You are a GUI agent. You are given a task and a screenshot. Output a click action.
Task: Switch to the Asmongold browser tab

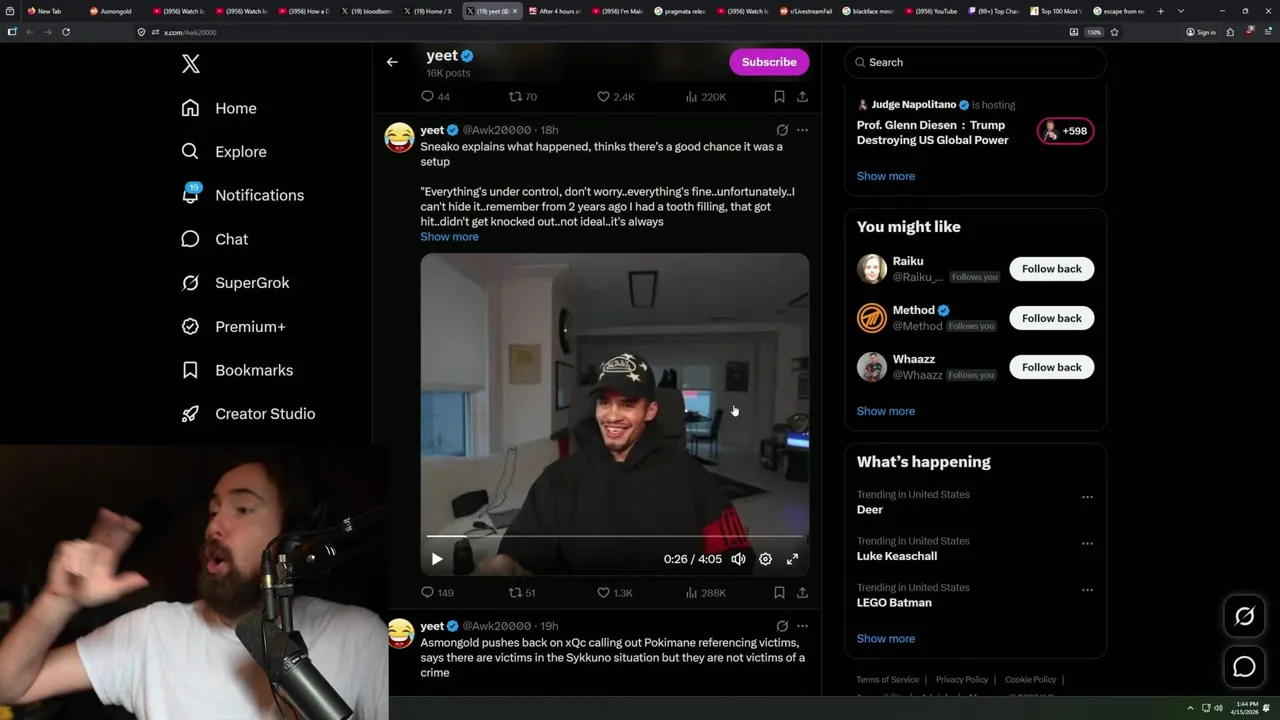[x=112, y=11]
